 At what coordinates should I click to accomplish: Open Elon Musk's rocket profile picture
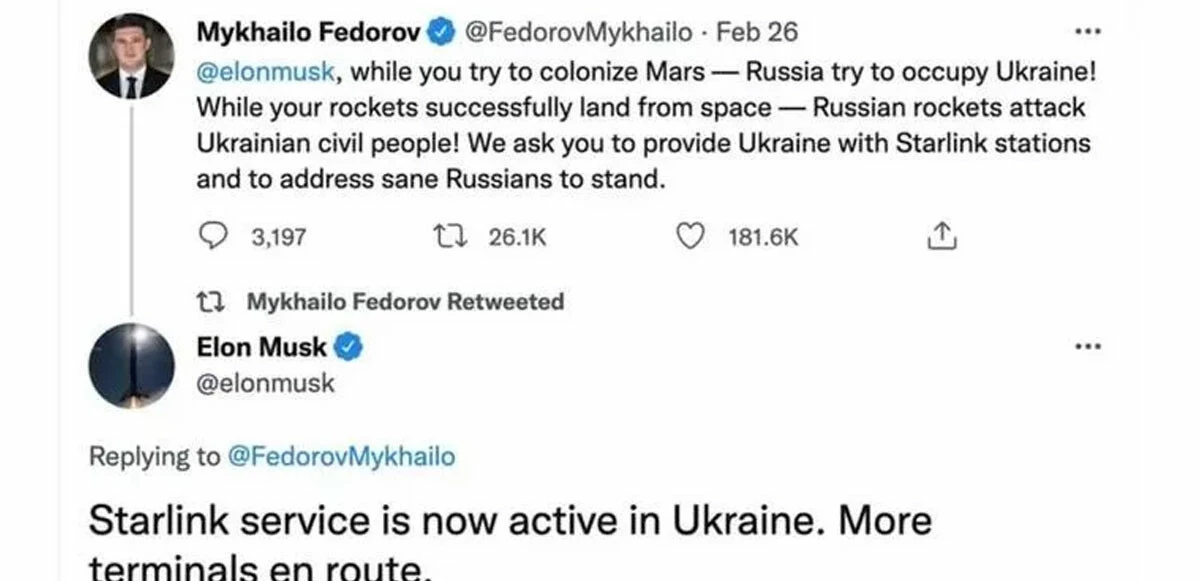130,365
